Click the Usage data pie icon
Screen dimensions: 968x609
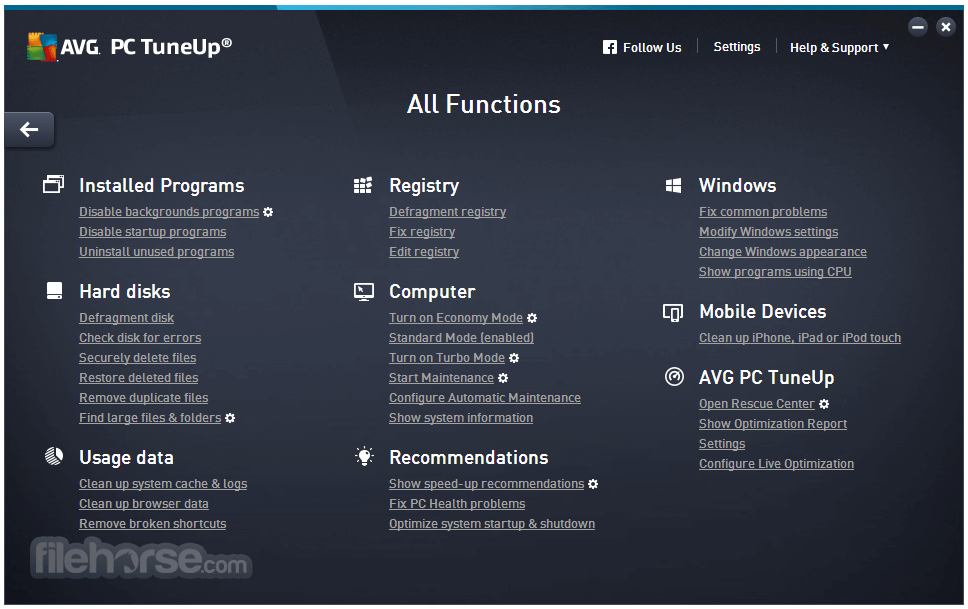coord(54,456)
